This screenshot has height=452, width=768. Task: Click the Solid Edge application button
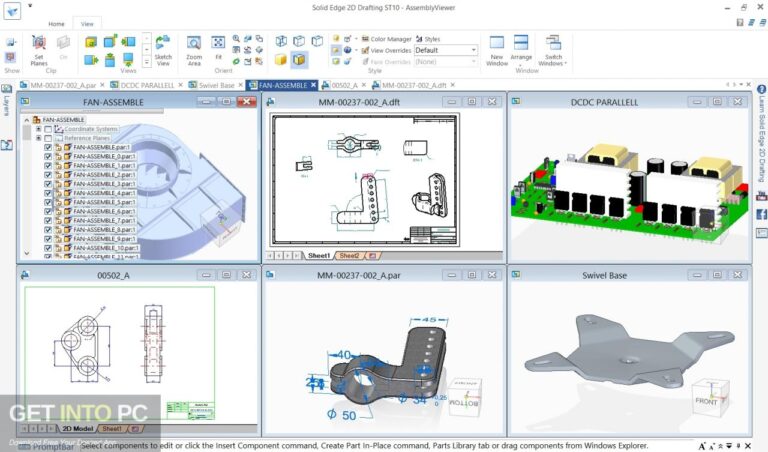[x=12, y=11]
